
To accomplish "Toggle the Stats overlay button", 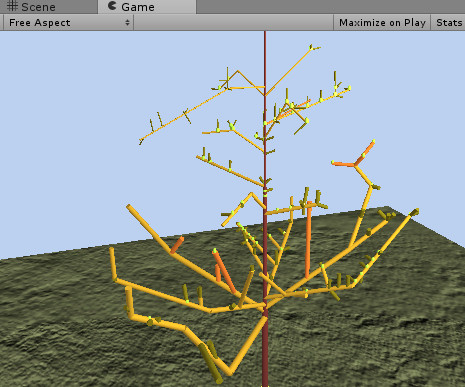I will tap(448, 23).
